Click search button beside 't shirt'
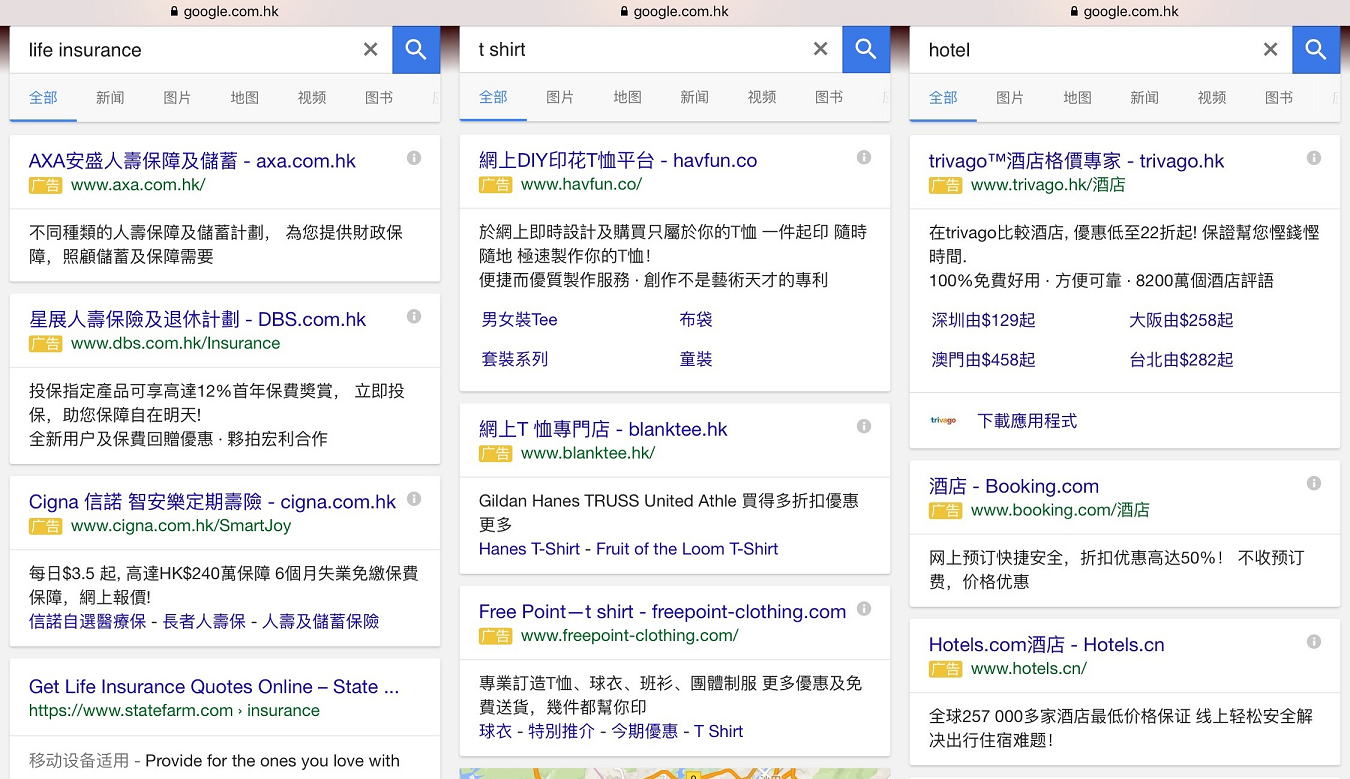 866,50
